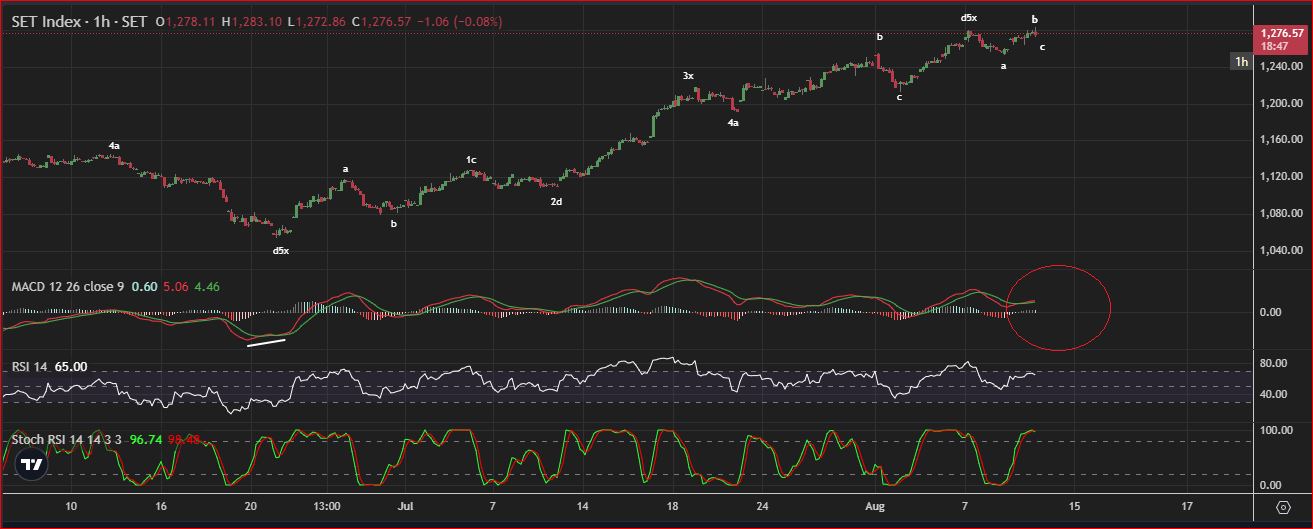Select the 3x wave label on chart
The image size is (1313, 529).
pos(688,75)
